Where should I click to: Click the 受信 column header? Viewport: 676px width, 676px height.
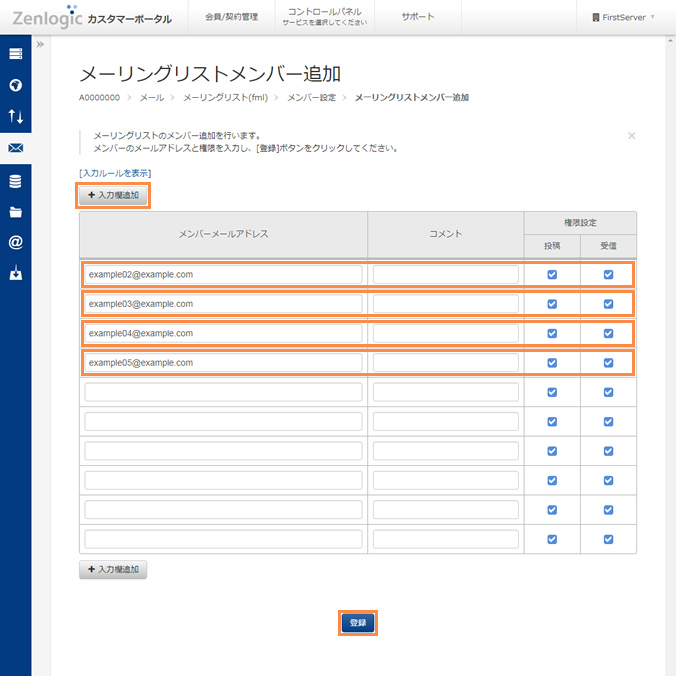pyautogui.click(x=608, y=246)
